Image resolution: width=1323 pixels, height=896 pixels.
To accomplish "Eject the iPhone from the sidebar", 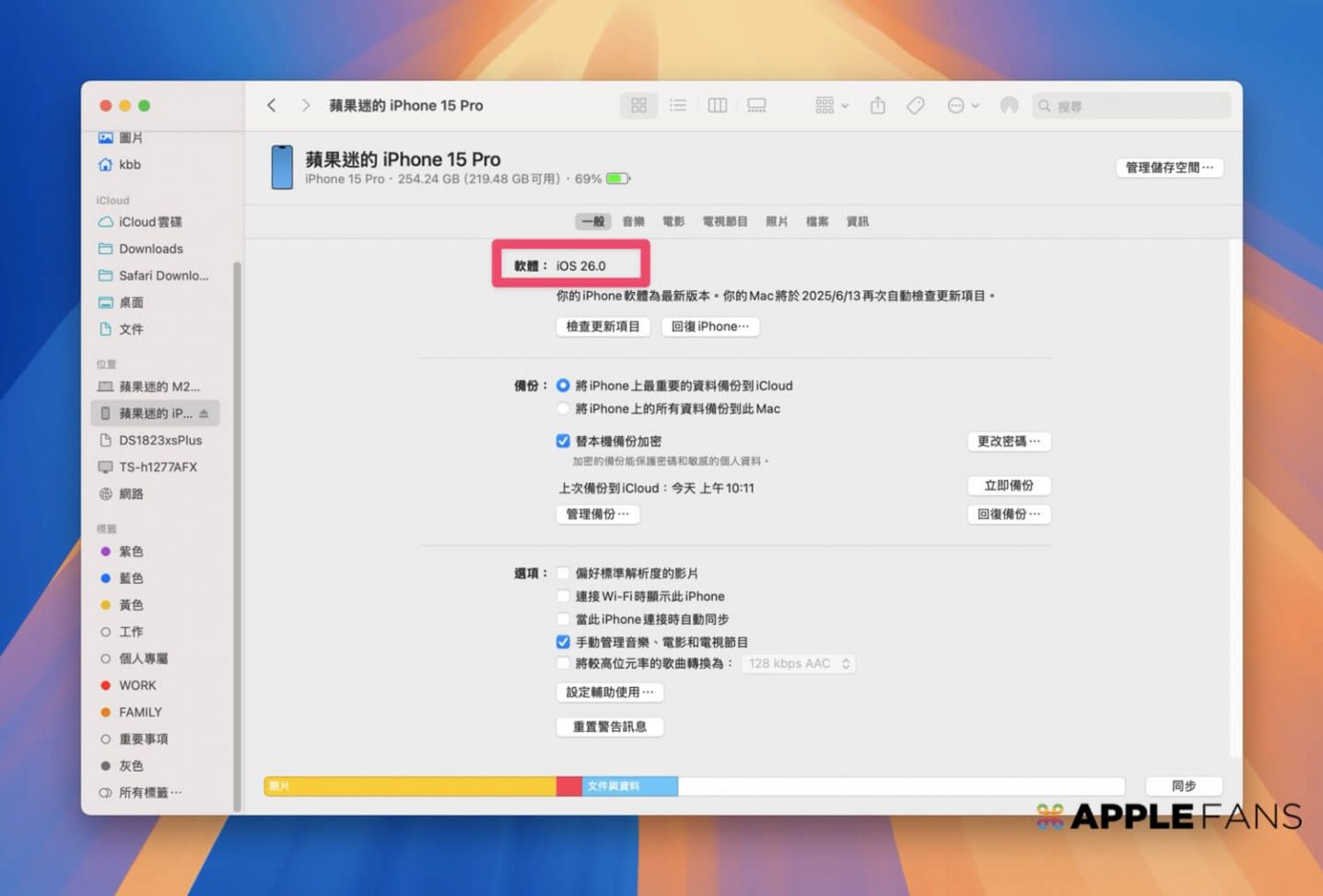I will 204,413.
